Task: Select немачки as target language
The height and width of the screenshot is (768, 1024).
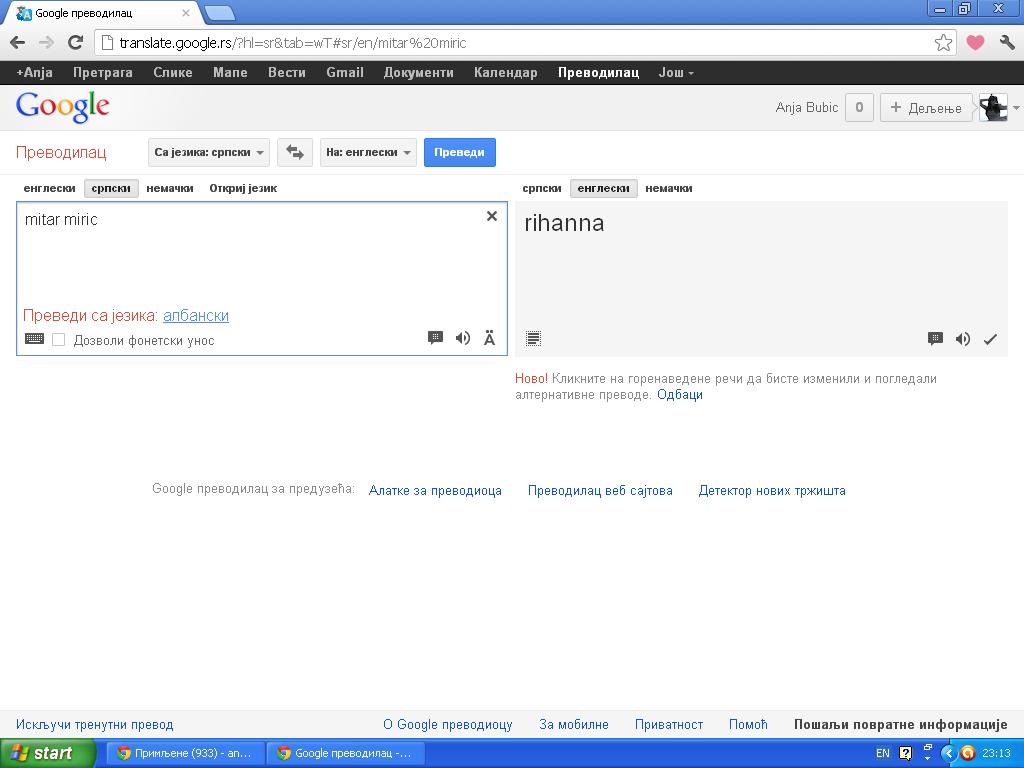Action: coord(669,188)
